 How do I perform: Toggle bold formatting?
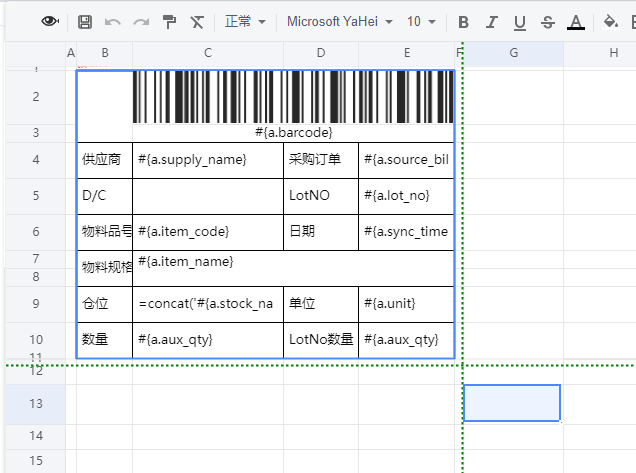463,22
